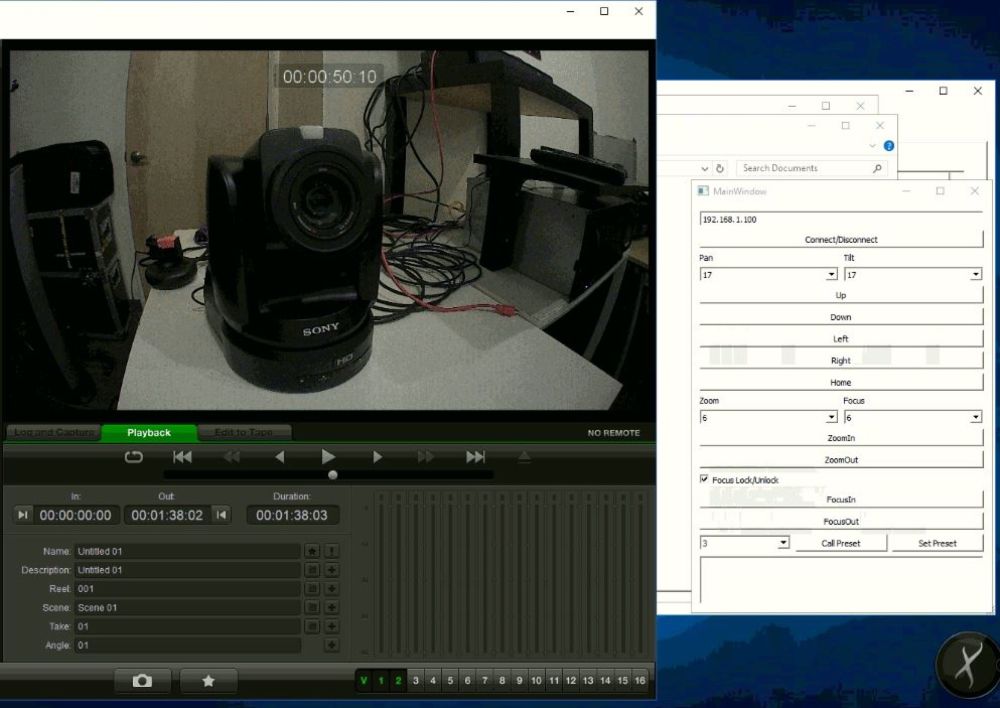The width and height of the screenshot is (1000, 708).
Task: Click the FocusOut button
Action: pyautogui.click(x=841, y=521)
